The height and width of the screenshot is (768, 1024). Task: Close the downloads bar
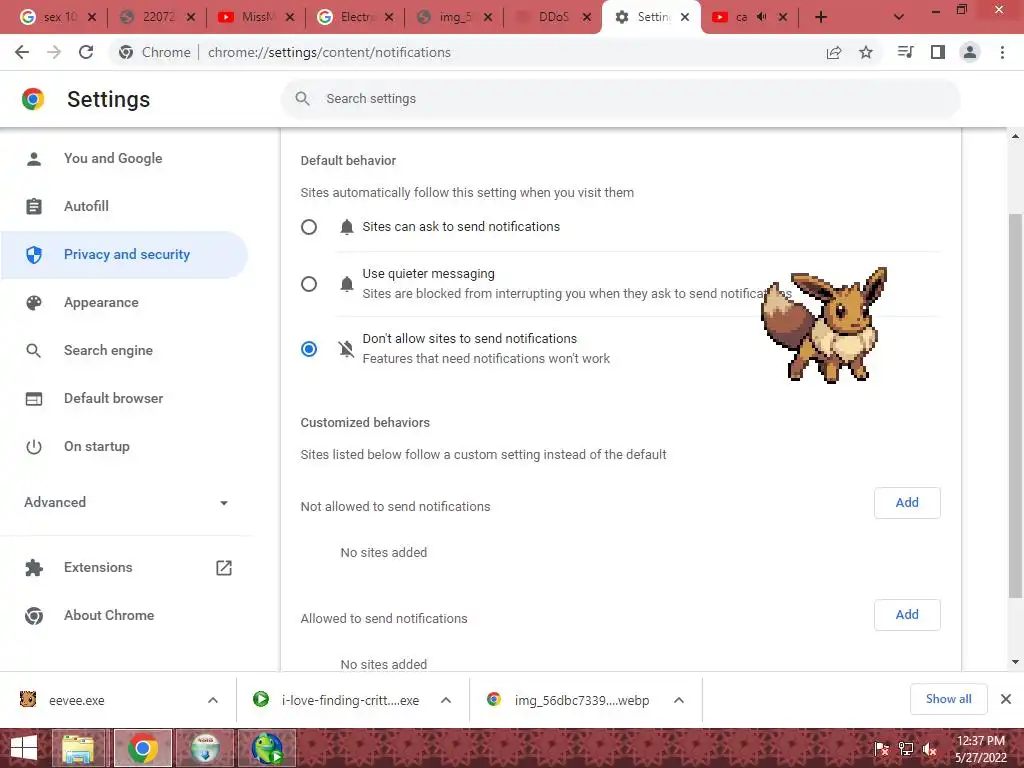[1006, 699]
